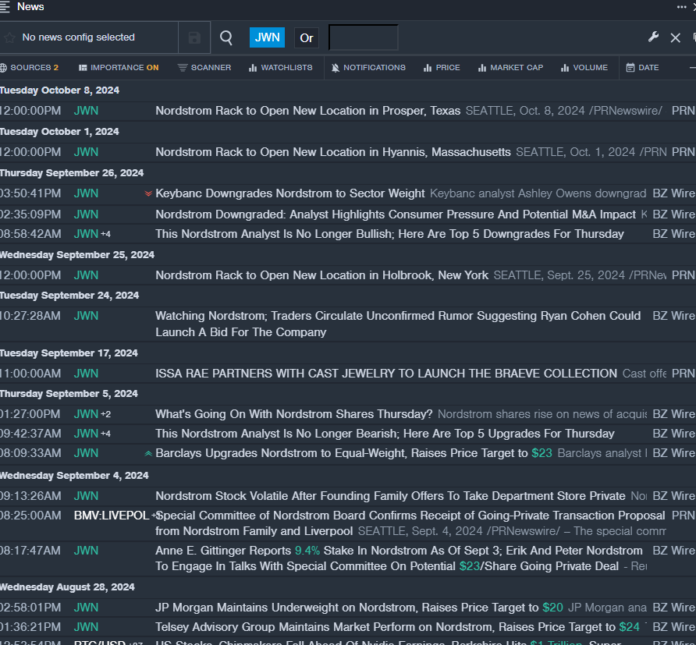Toggle the Or search operator
696x645 pixels.
pos(306,38)
